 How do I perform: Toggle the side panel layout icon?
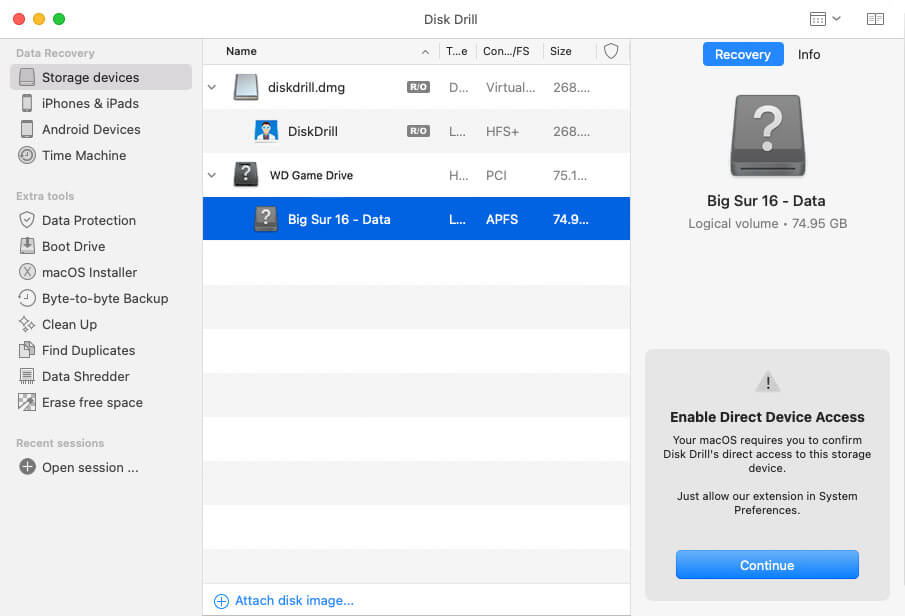tap(875, 19)
